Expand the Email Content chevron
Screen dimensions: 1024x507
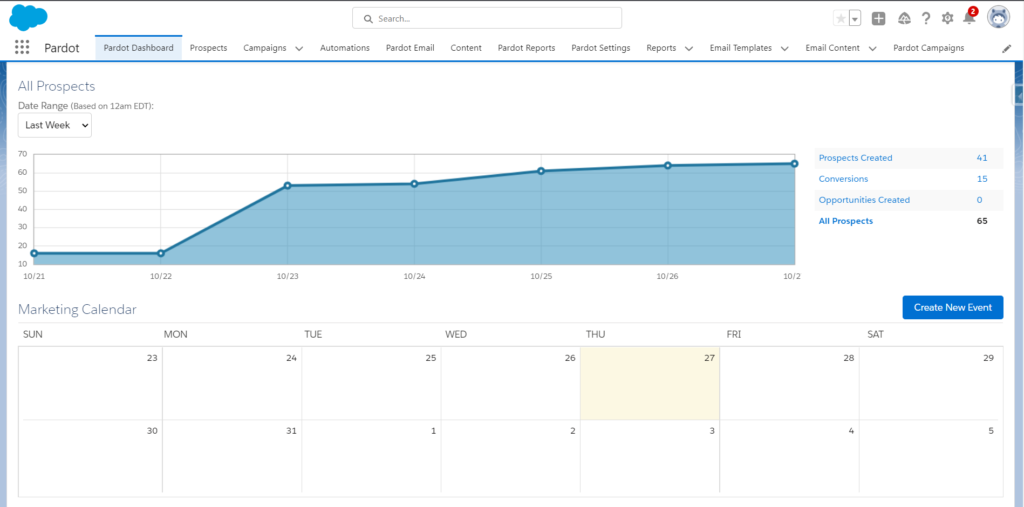pos(872,48)
